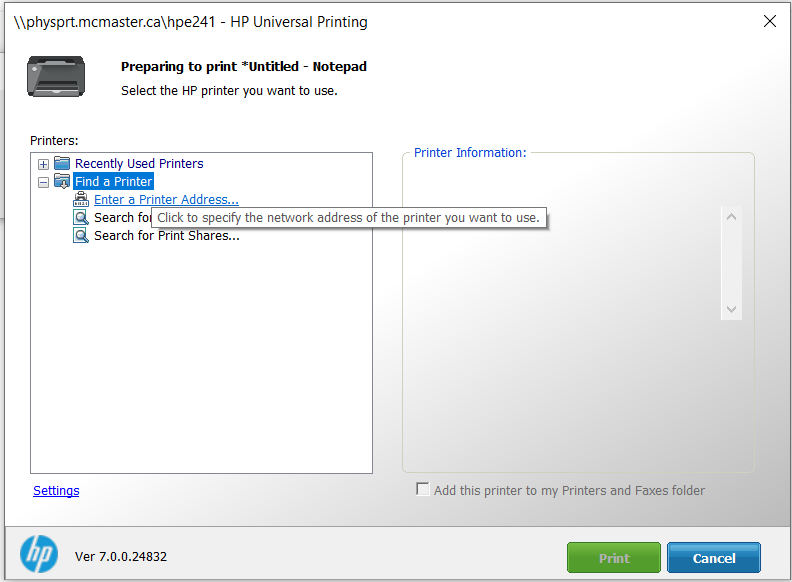The image size is (792, 582).
Task: Click the scroll up arrow in Printer Information
Action: (731, 217)
